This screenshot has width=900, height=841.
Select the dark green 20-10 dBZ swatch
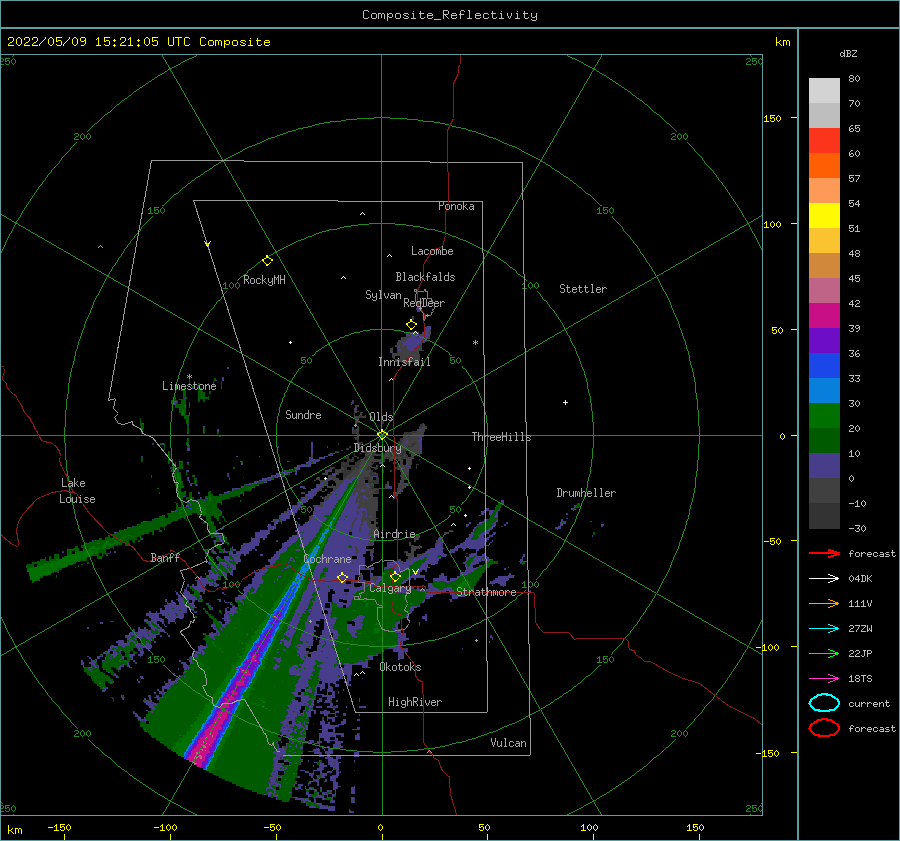click(824, 441)
